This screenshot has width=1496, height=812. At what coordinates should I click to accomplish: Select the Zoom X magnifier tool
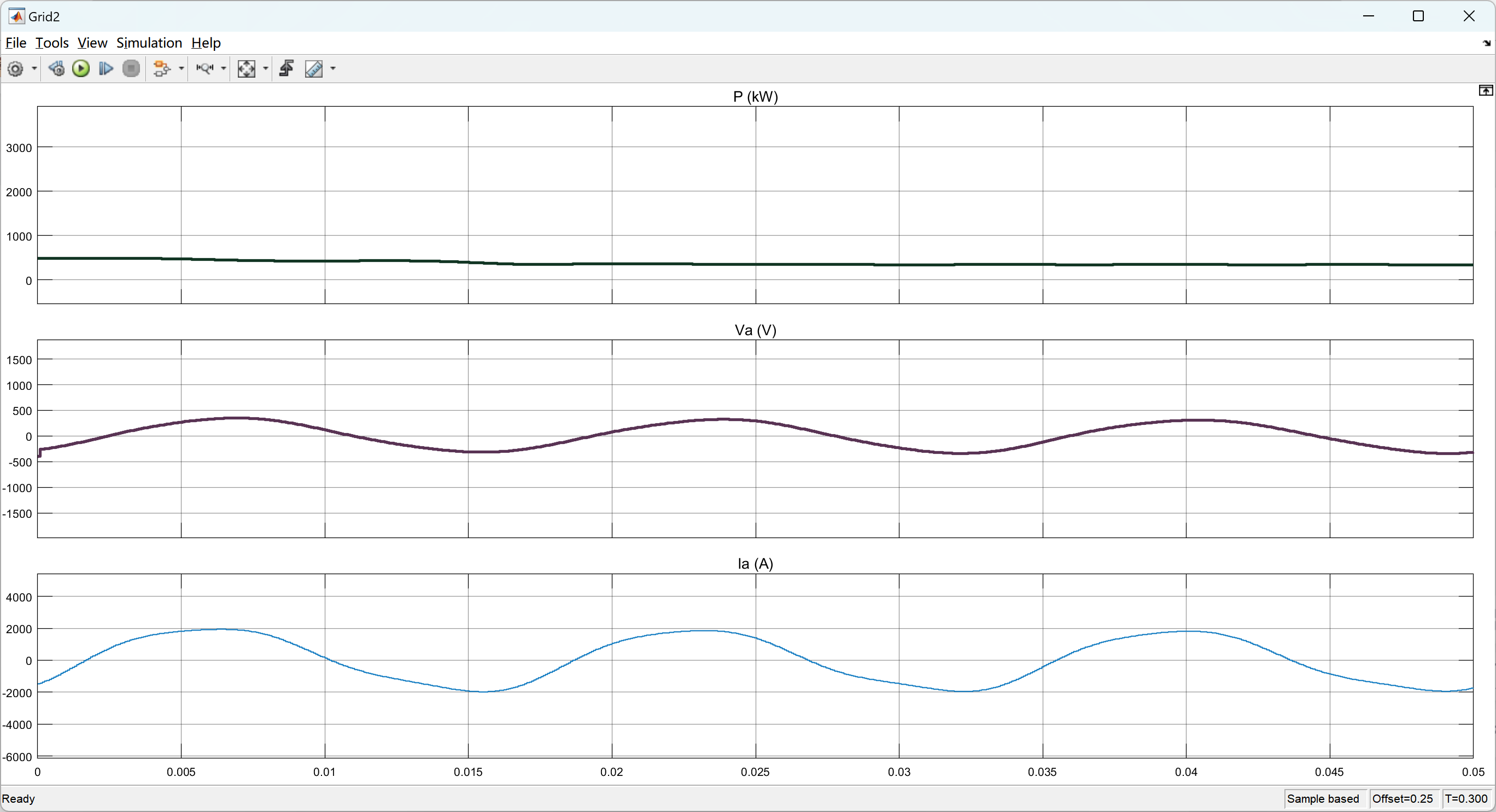tap(204, 68)
